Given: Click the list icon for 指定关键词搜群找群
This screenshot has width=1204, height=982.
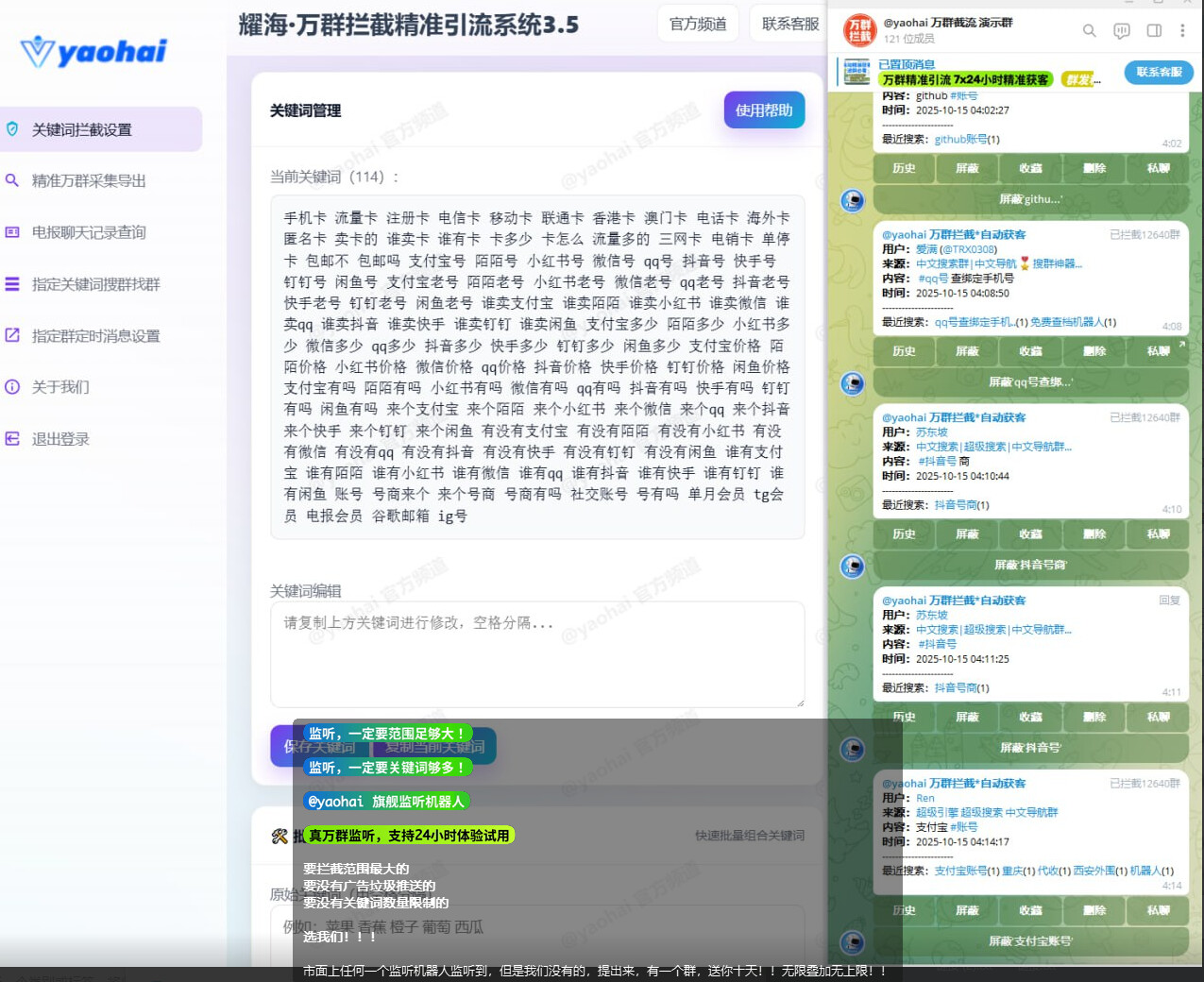Looking at the screenshot, I should (x=12, y=284).
